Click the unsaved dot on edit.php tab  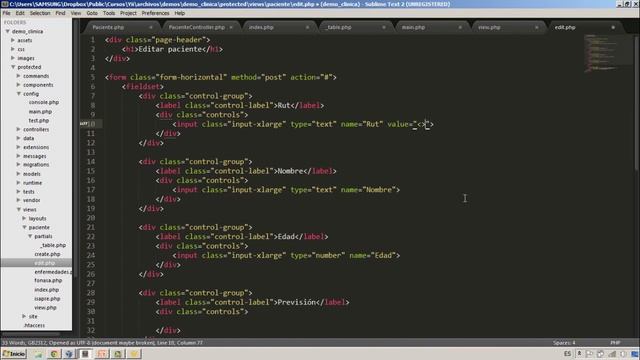click(x=613, y=27)
